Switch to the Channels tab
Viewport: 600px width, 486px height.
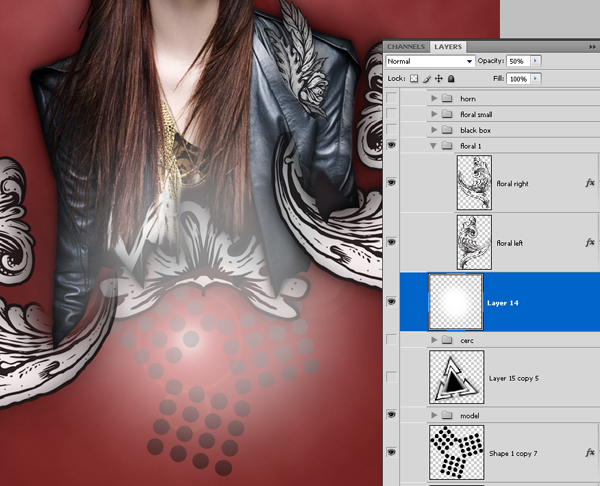coord(406,47)
